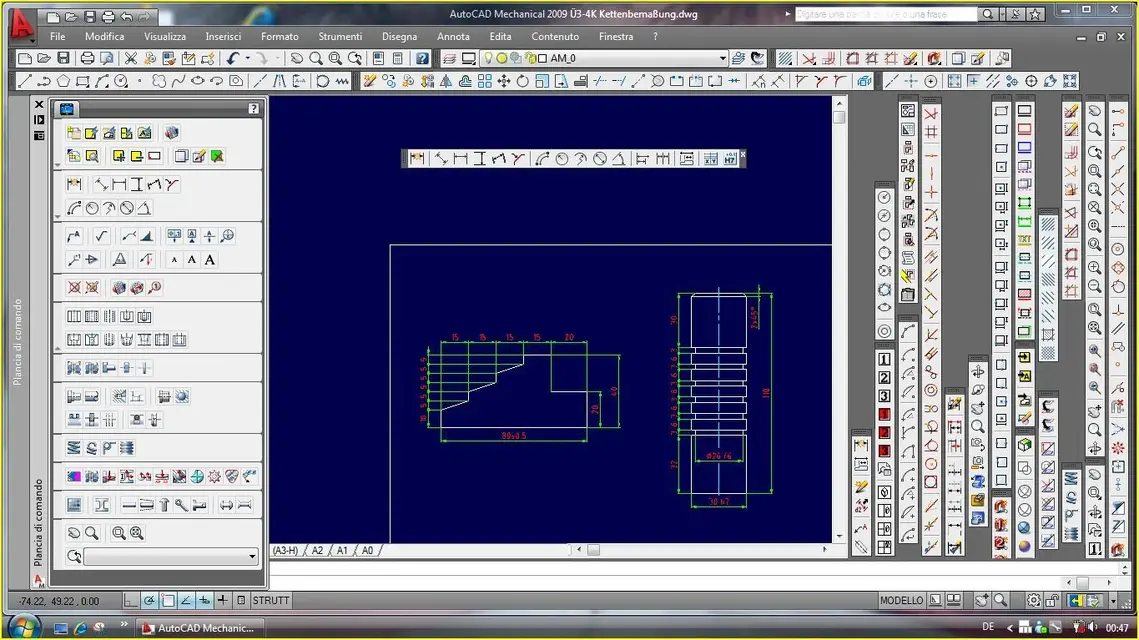
Task: Select the Polygon tool in the draw toolbar
Action: 63,81
